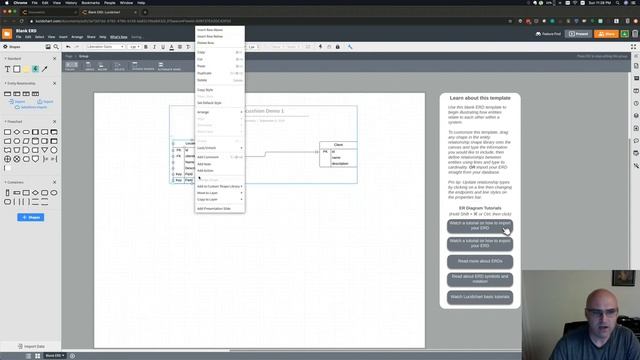640x360 pixels.
Task: Collapse the Entity Relationship shapes section
Action: coord(5,83)
